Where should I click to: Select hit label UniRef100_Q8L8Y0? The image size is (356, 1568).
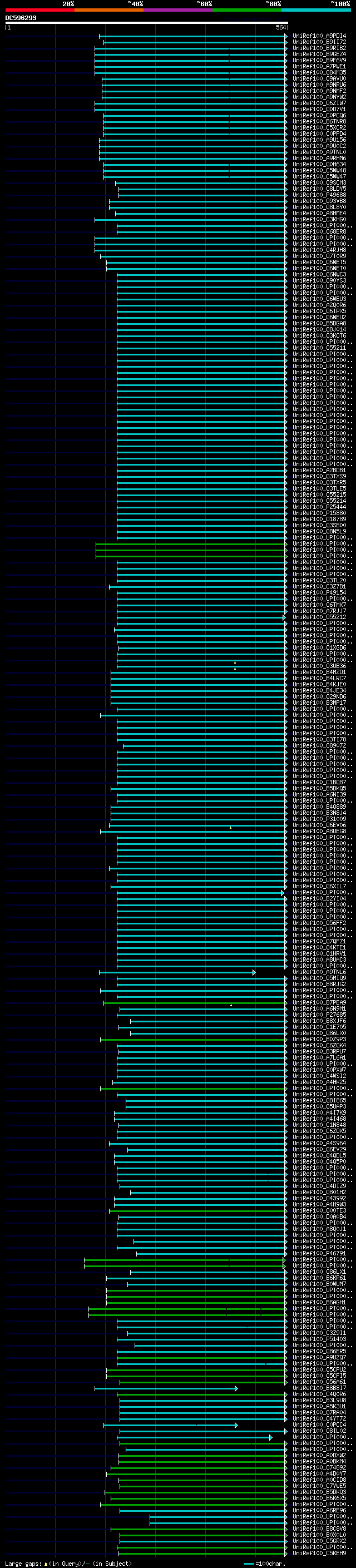point(319,207)
